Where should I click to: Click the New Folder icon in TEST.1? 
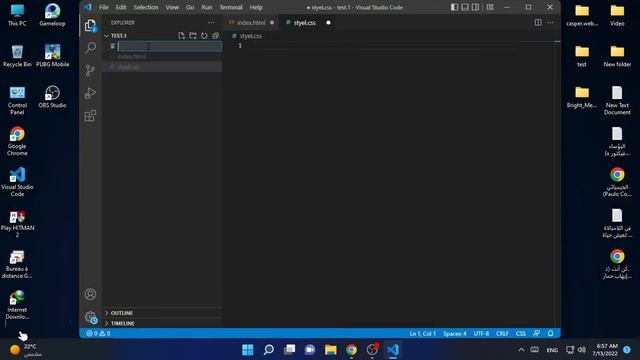pyautogui.click(x=193, y=36)
